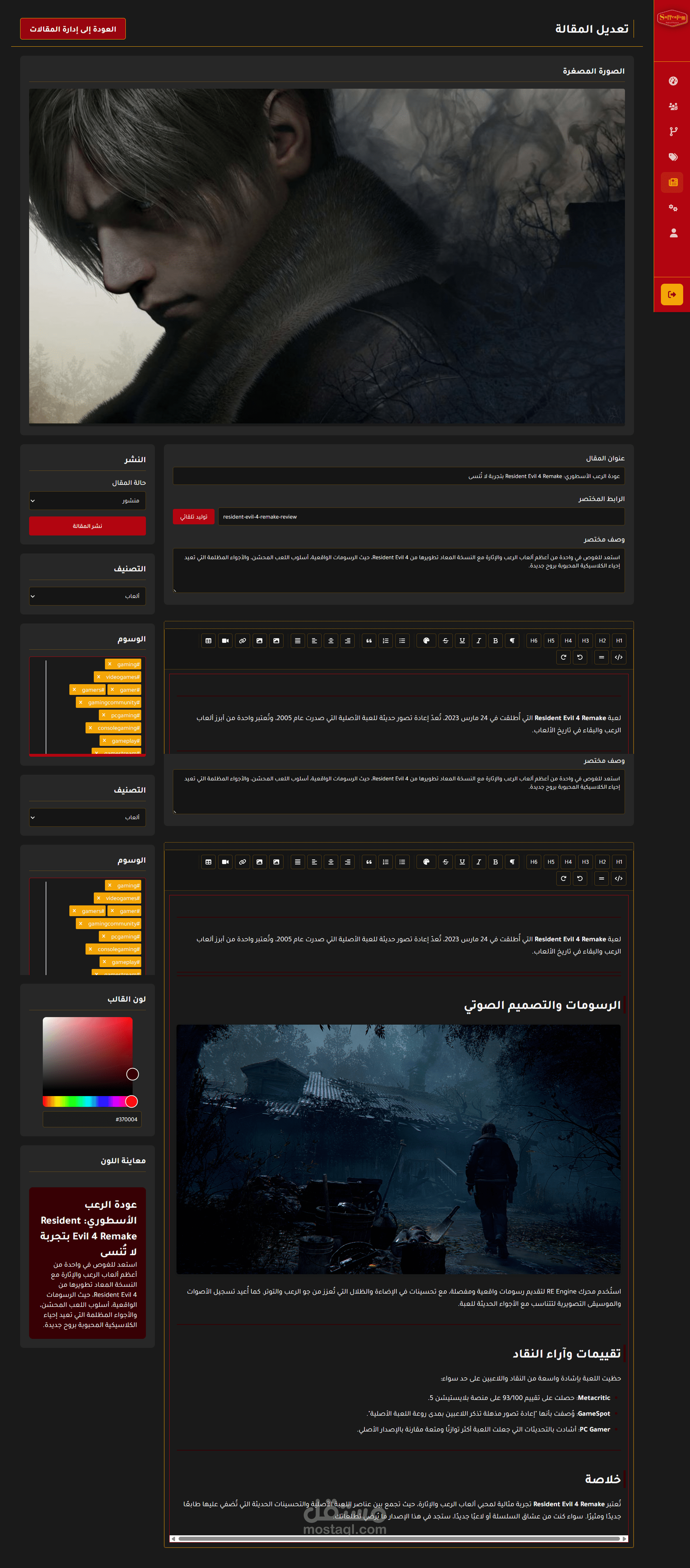Click the العودة إلى إدارة المقالات button
The image size is (690, 1568).
point(73,29)
